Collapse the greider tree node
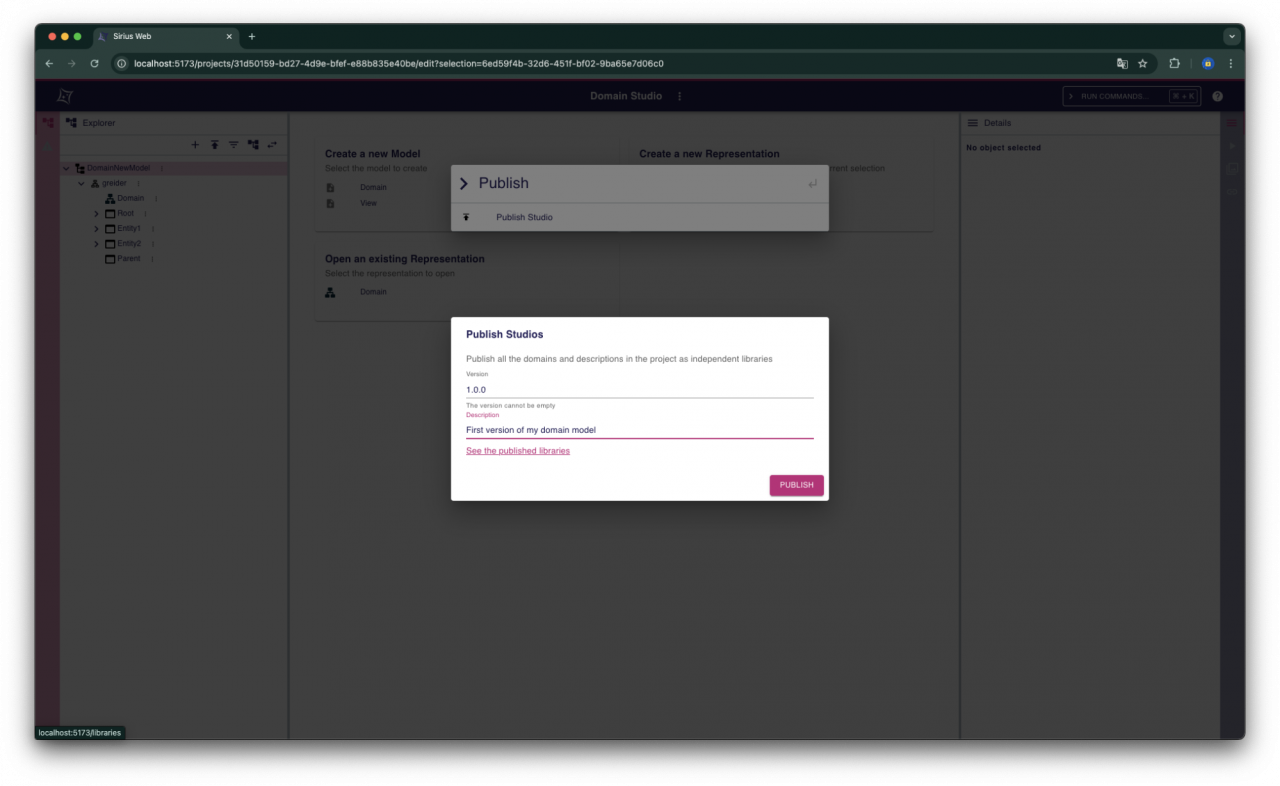 tap(82, 183)
